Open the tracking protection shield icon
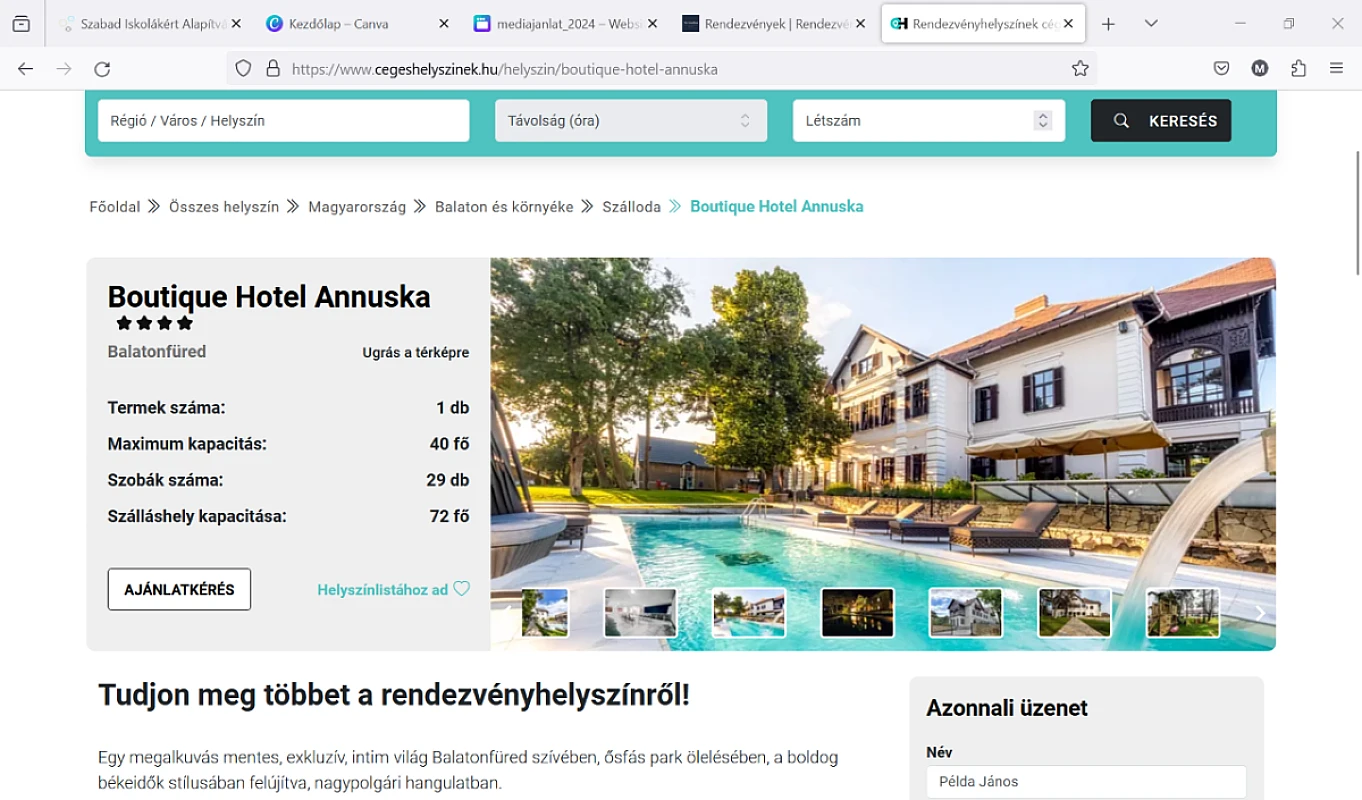Image resolution: width=1362 pixels, height=800 pixels. pos(243,69)
